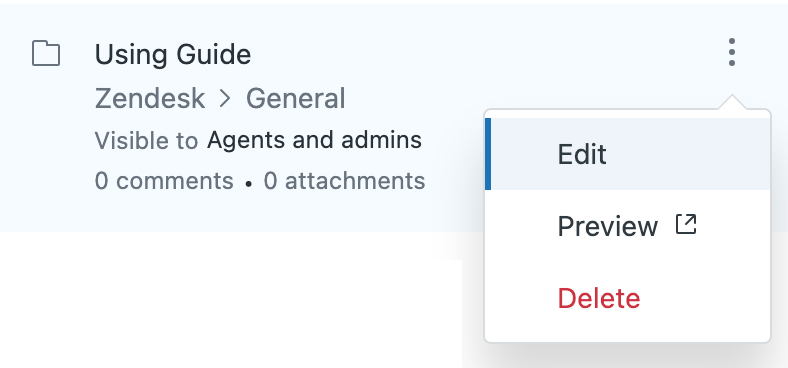The height and width of the screenshot is (368, 788).
Task: Click the popup menu's pointer caret
Action: click(x=732, y=102)
